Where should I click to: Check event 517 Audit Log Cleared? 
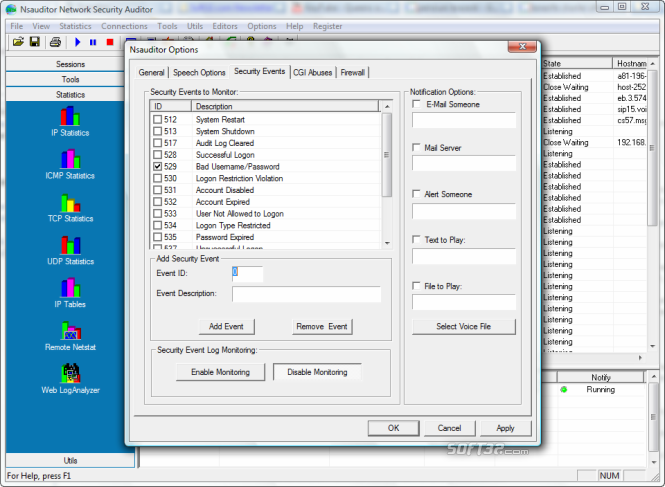coord(157,143)
